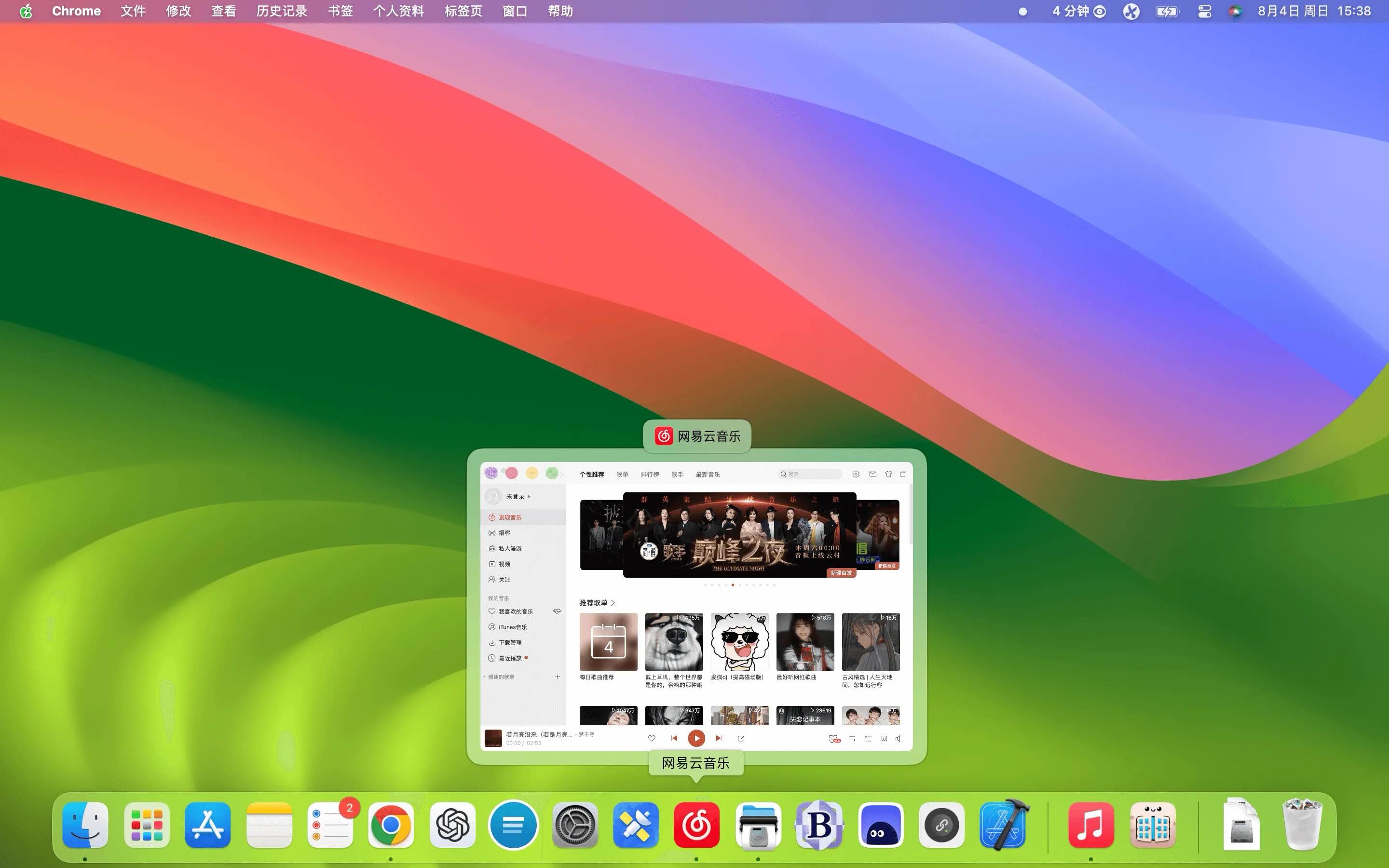
Task: Open the 历史记录 menu in the menu bar
Action: tap(281, 12)
